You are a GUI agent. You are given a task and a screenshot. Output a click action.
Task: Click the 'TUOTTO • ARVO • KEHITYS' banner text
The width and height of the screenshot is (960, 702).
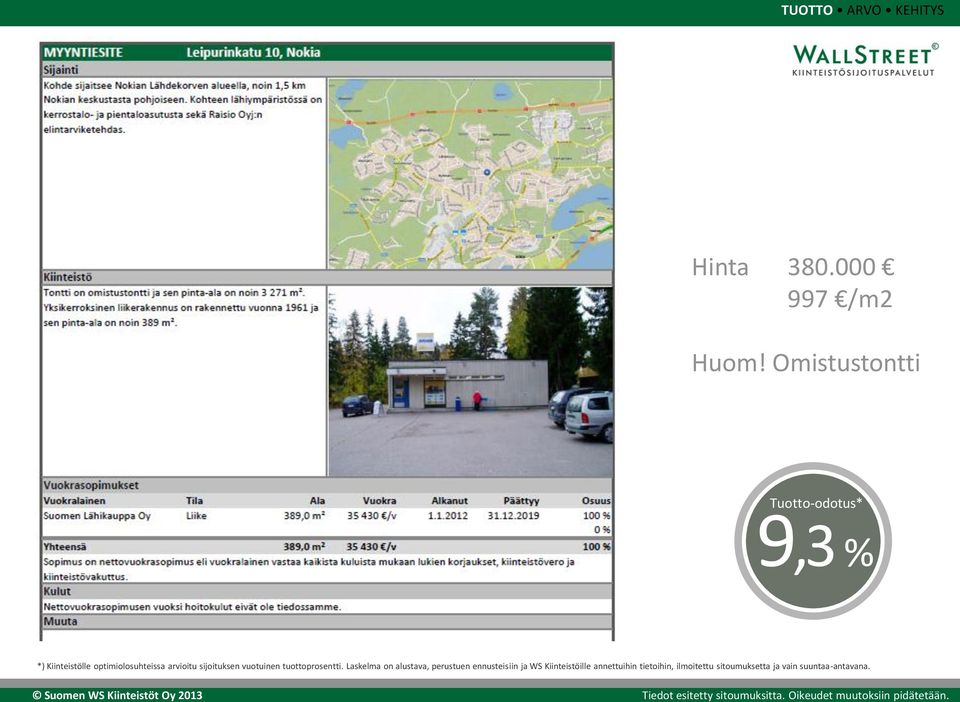[862, 10]
